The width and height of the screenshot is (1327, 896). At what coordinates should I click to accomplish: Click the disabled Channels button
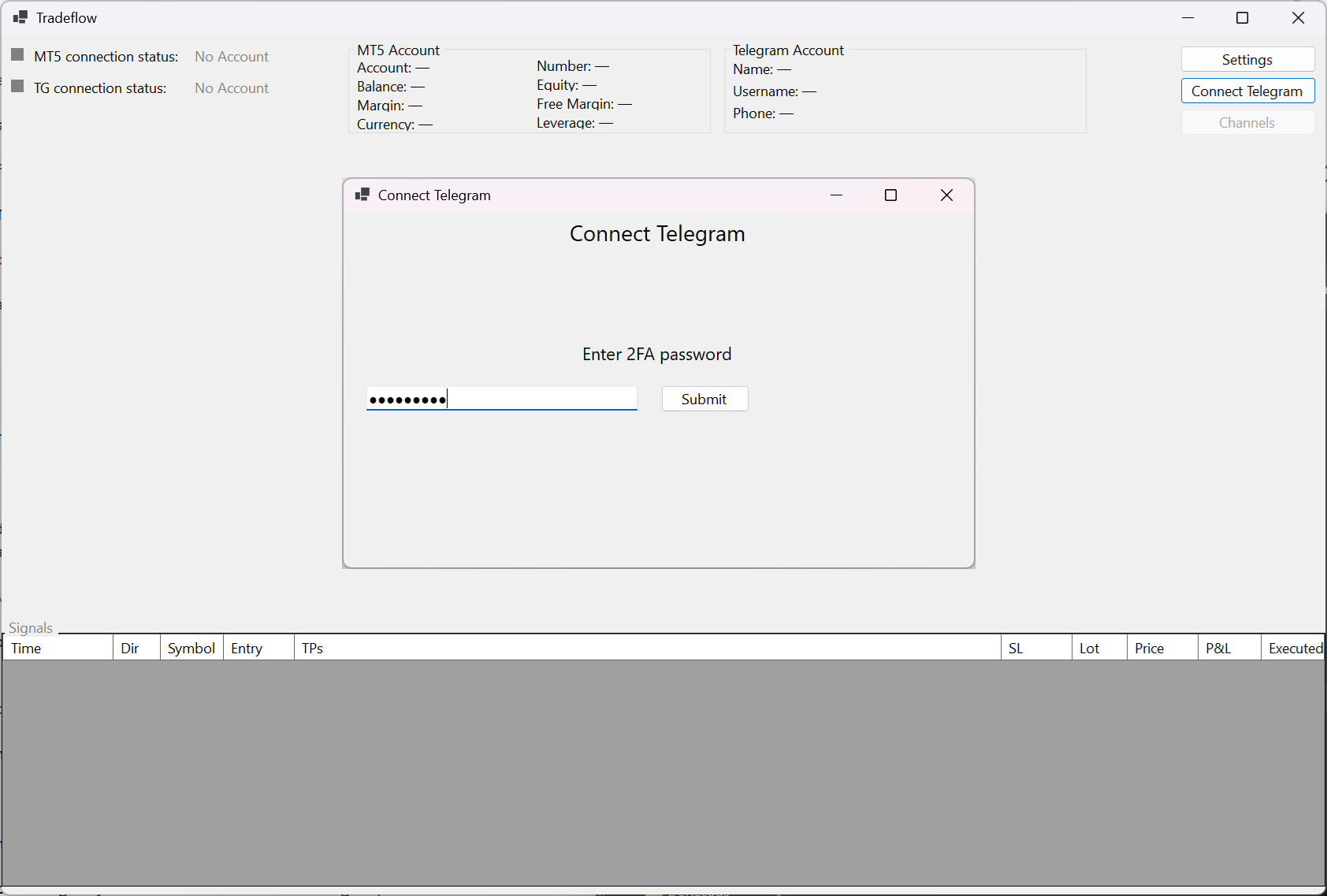coord(1247,123)
